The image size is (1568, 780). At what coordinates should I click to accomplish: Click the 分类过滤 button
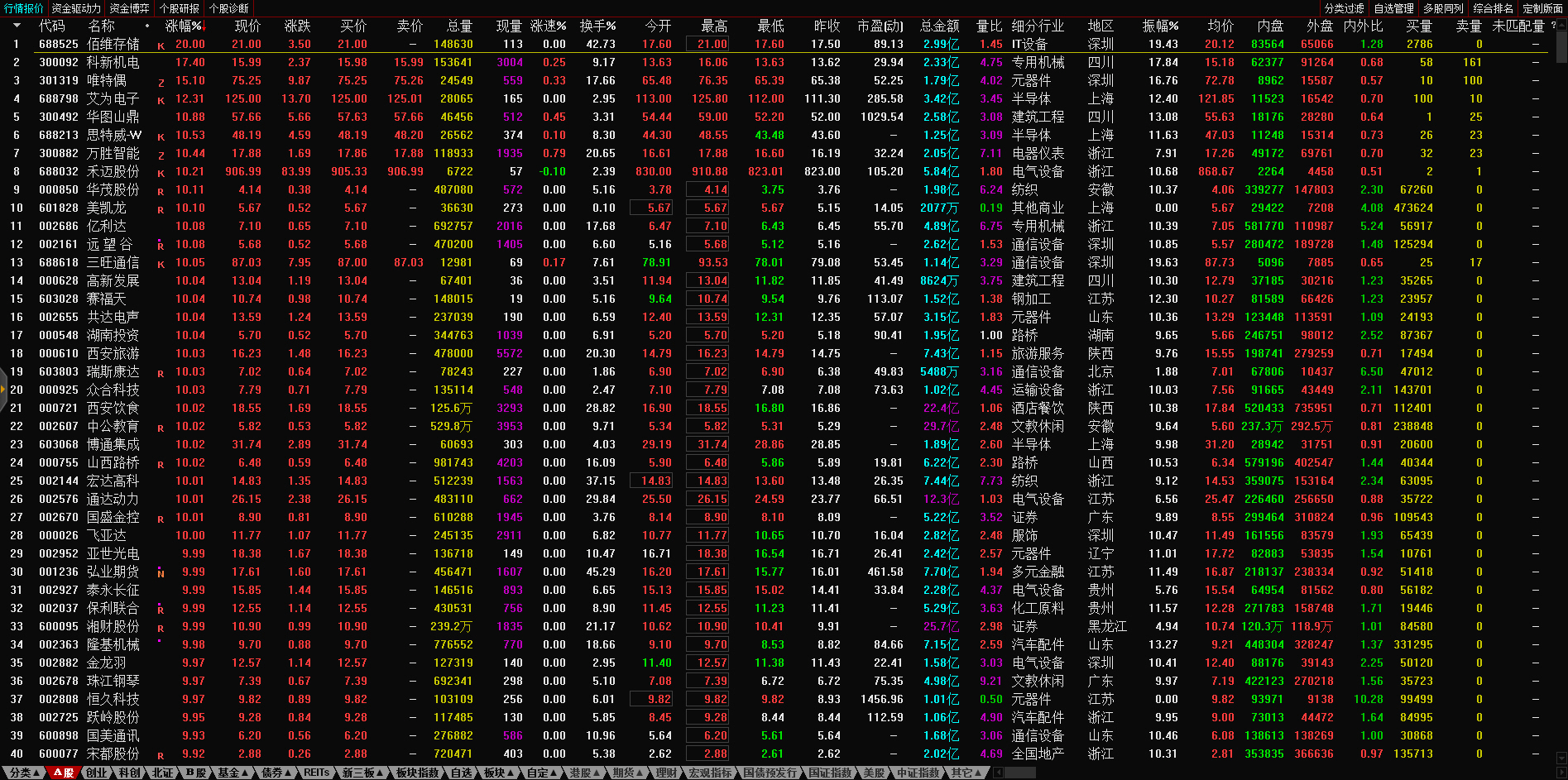coord(1344,8)
